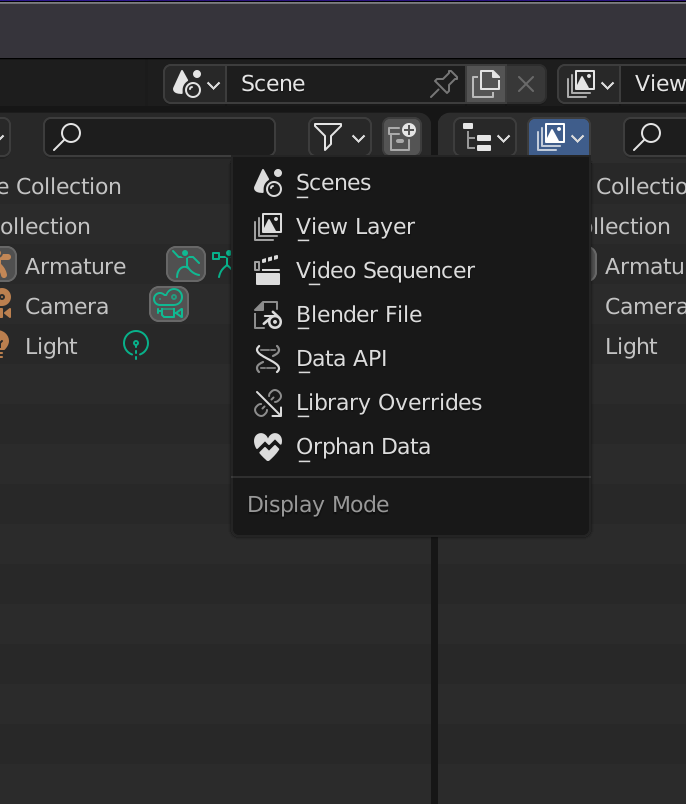The height and width of the screenshot is (804, 686).
Task: Select Armature in right outliner
Action: pyautogui.click(x=645, y=267)
